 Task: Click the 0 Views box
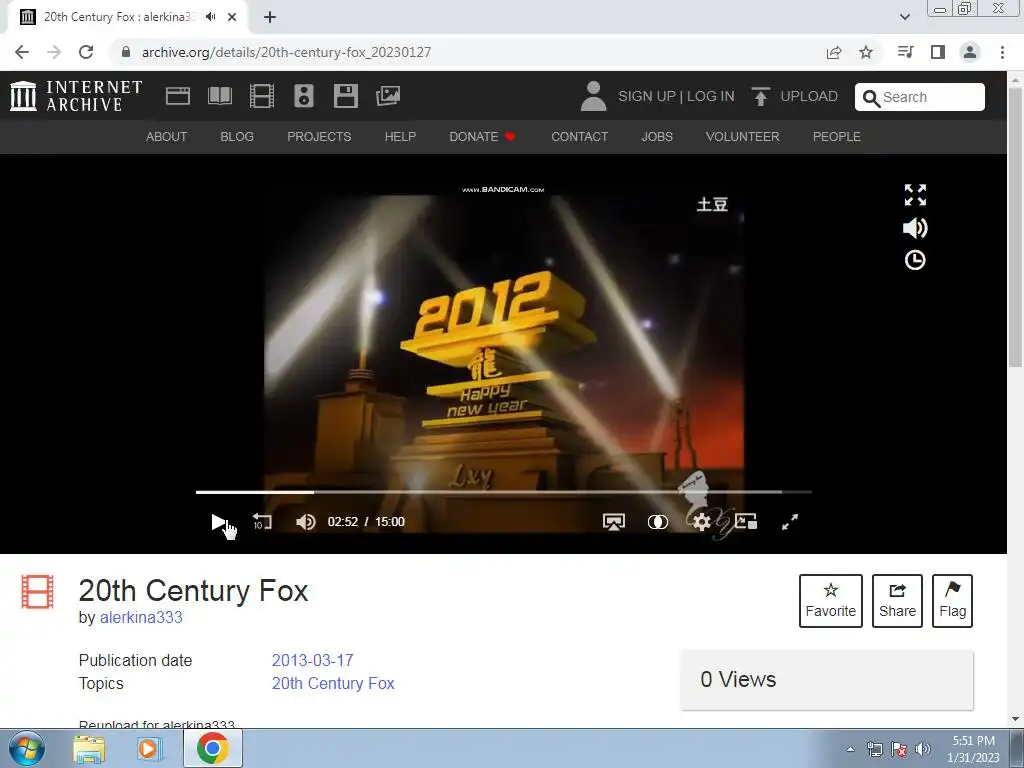[x=827, y=680]
